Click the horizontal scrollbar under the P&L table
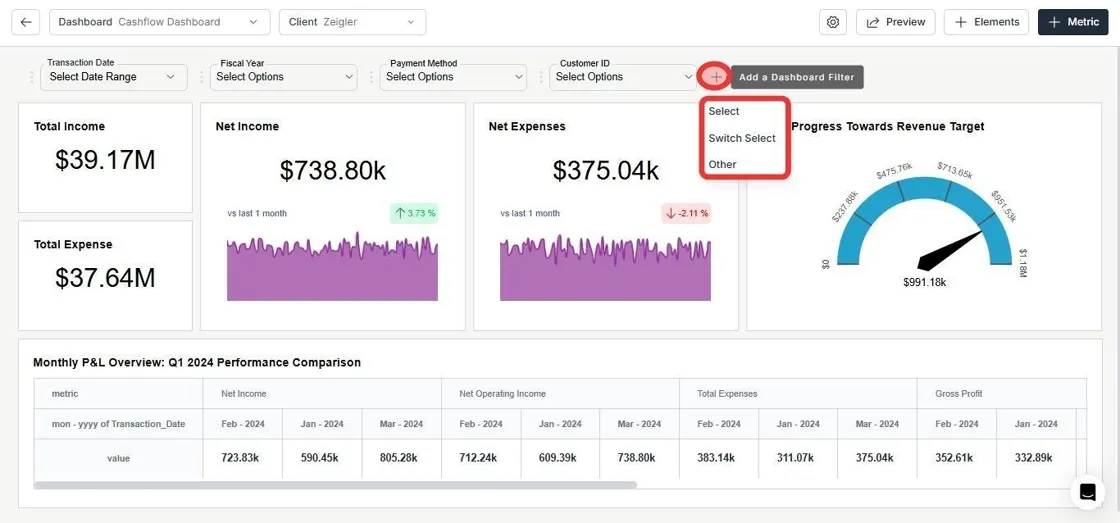Screen dimensions: 1120x523 coord(335,484)
